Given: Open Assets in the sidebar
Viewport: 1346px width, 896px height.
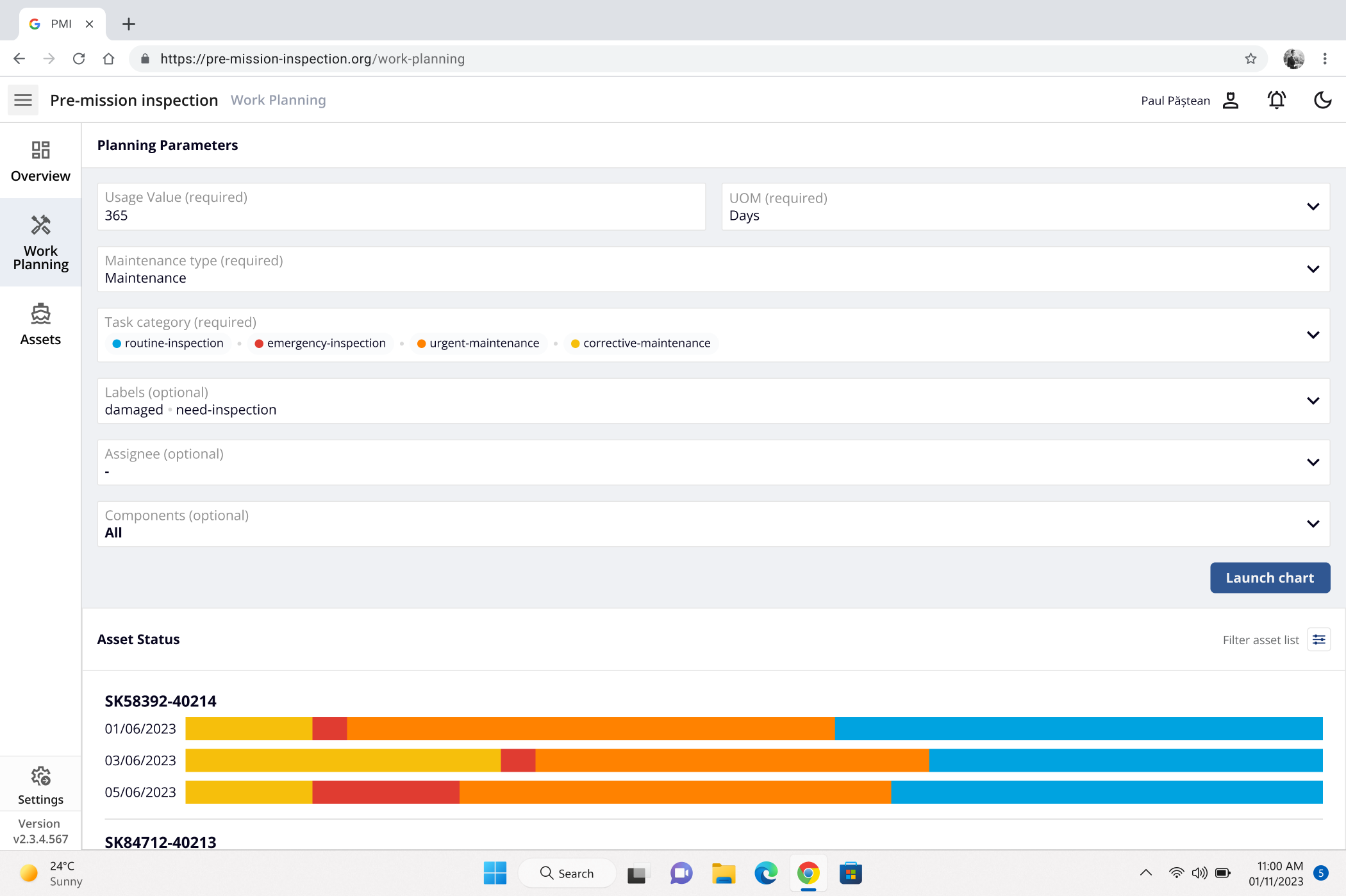Looking at the screenshot, I should click(40, 325).
